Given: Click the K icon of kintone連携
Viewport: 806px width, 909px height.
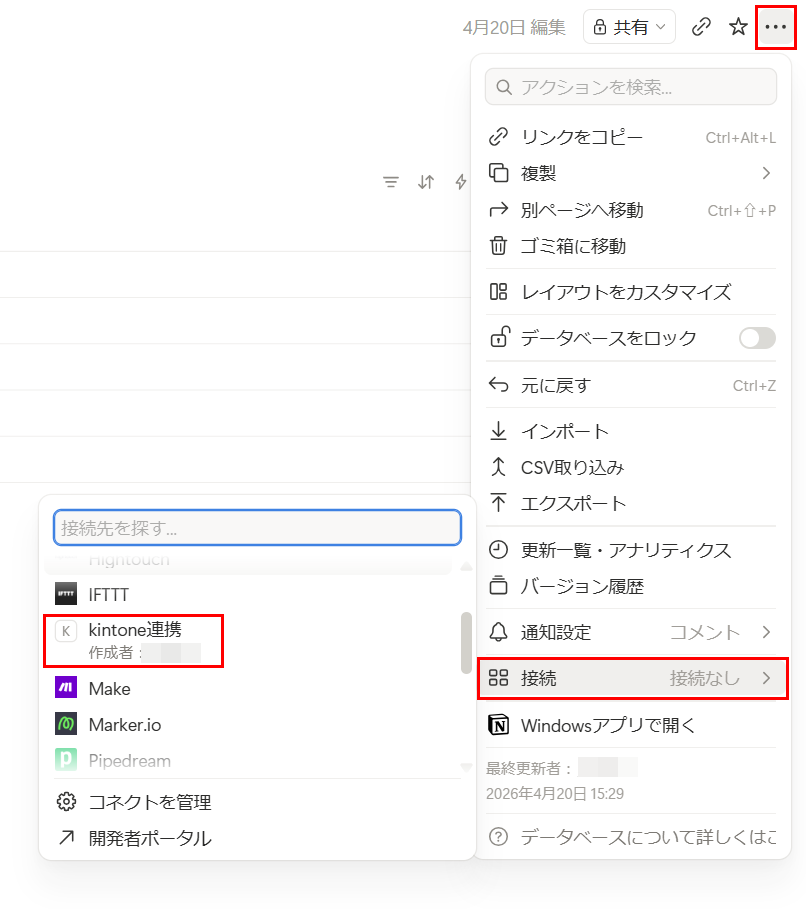Looking at the screenshot, I should [66, 631].
